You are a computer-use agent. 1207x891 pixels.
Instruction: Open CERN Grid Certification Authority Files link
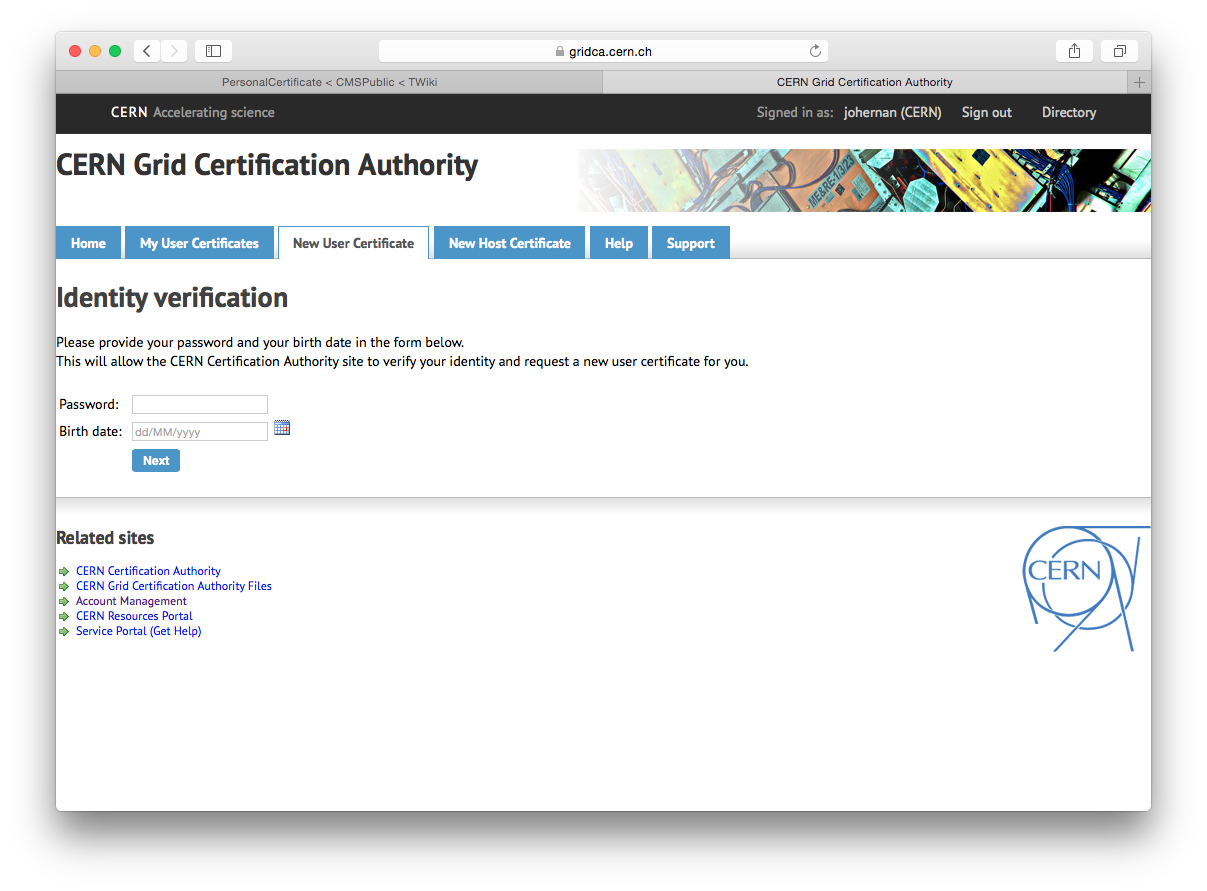coord(174,586)
